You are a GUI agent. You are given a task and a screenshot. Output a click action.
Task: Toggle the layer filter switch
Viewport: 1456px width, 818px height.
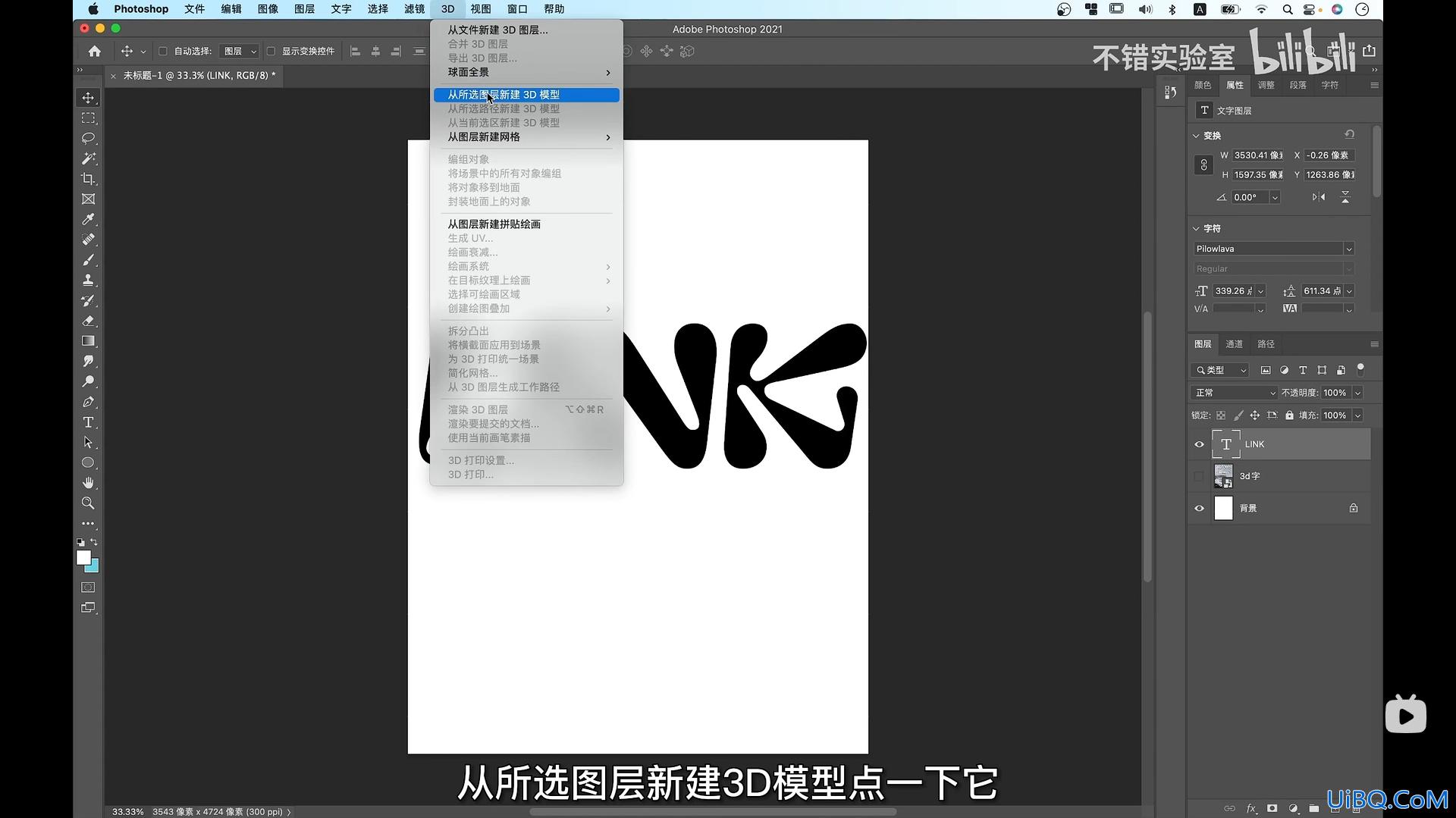1360,369
